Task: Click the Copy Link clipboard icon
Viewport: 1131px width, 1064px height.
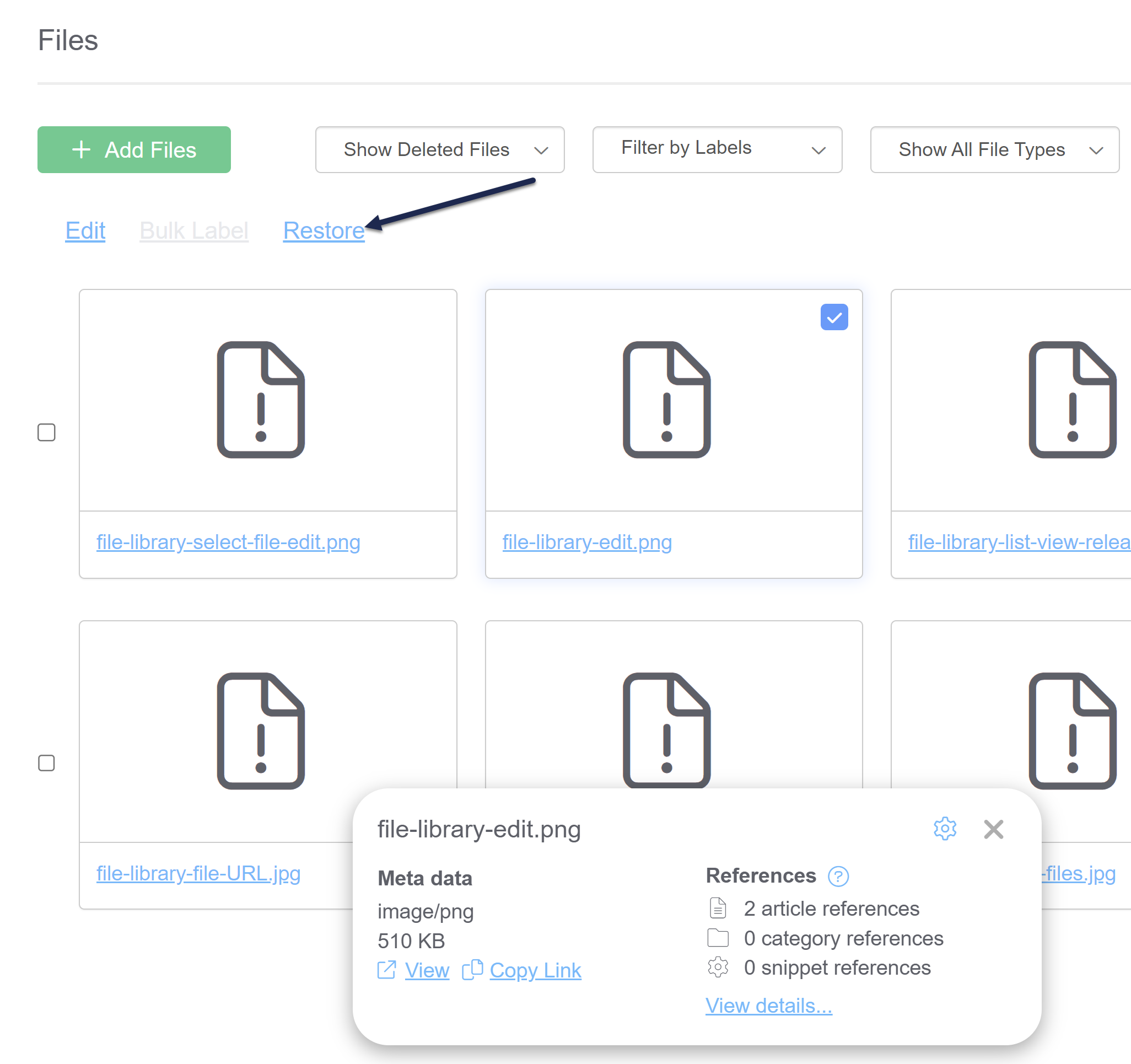Action: 472,970
